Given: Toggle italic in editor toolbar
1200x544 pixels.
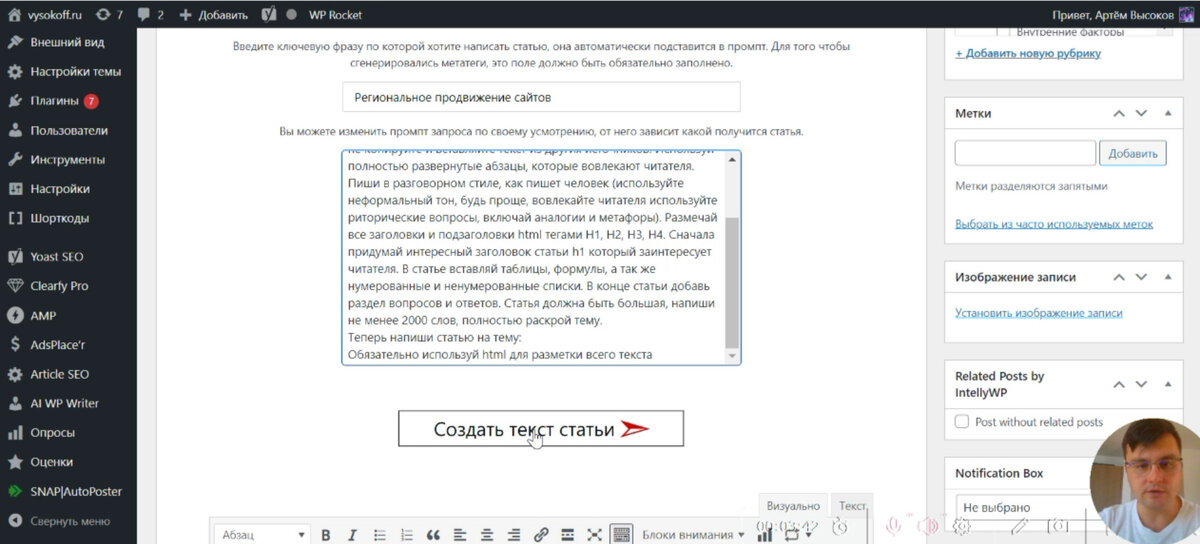Looking at the screenshot, I should coord(353,535).
